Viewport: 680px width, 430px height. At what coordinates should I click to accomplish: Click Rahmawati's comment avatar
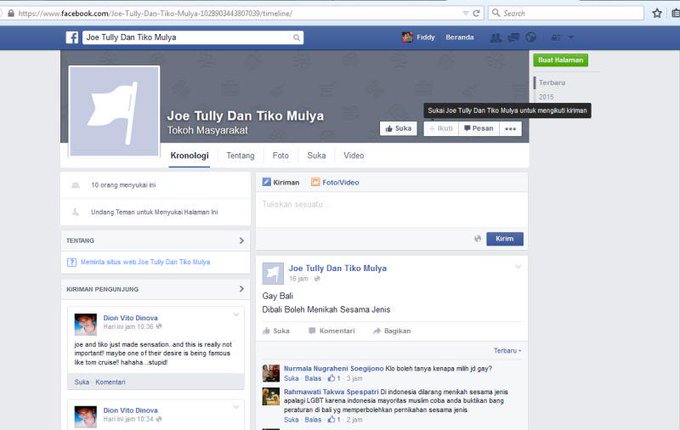pyautogui.click(x=271, y=397)
